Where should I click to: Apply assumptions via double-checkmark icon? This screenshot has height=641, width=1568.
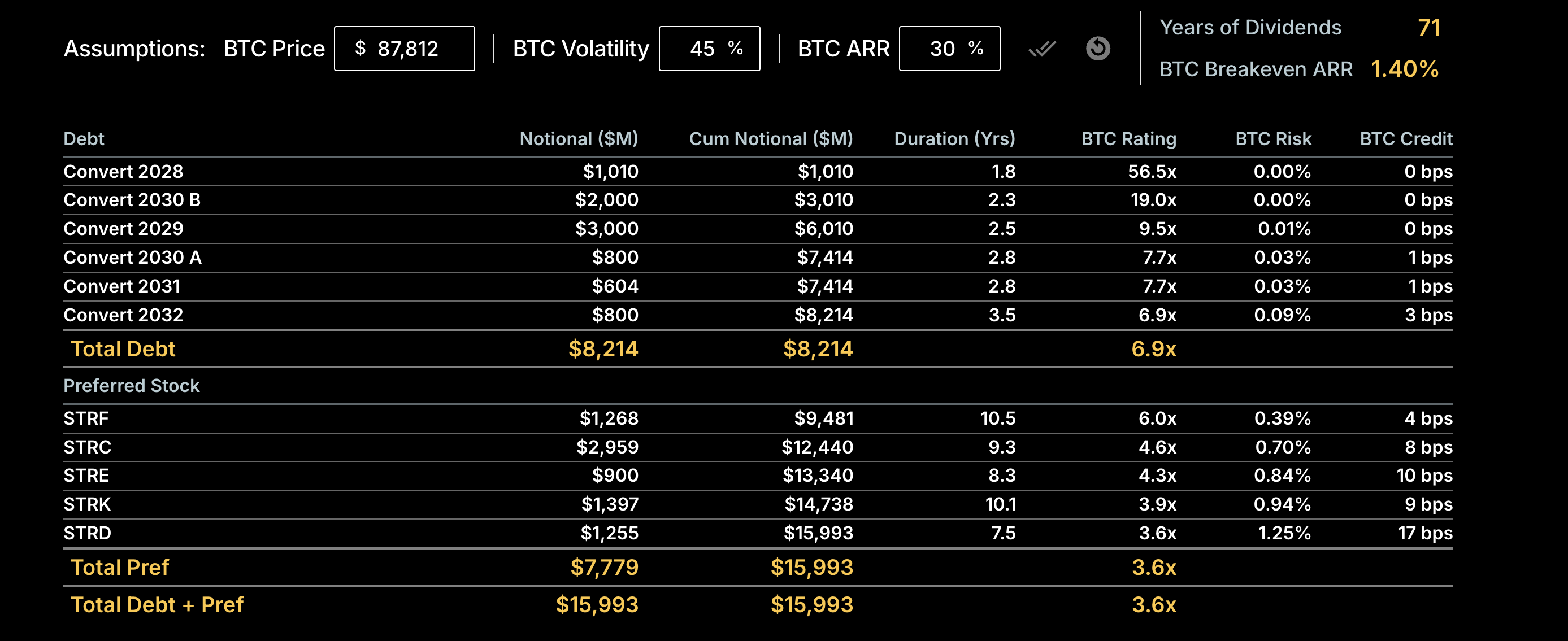1043,50
